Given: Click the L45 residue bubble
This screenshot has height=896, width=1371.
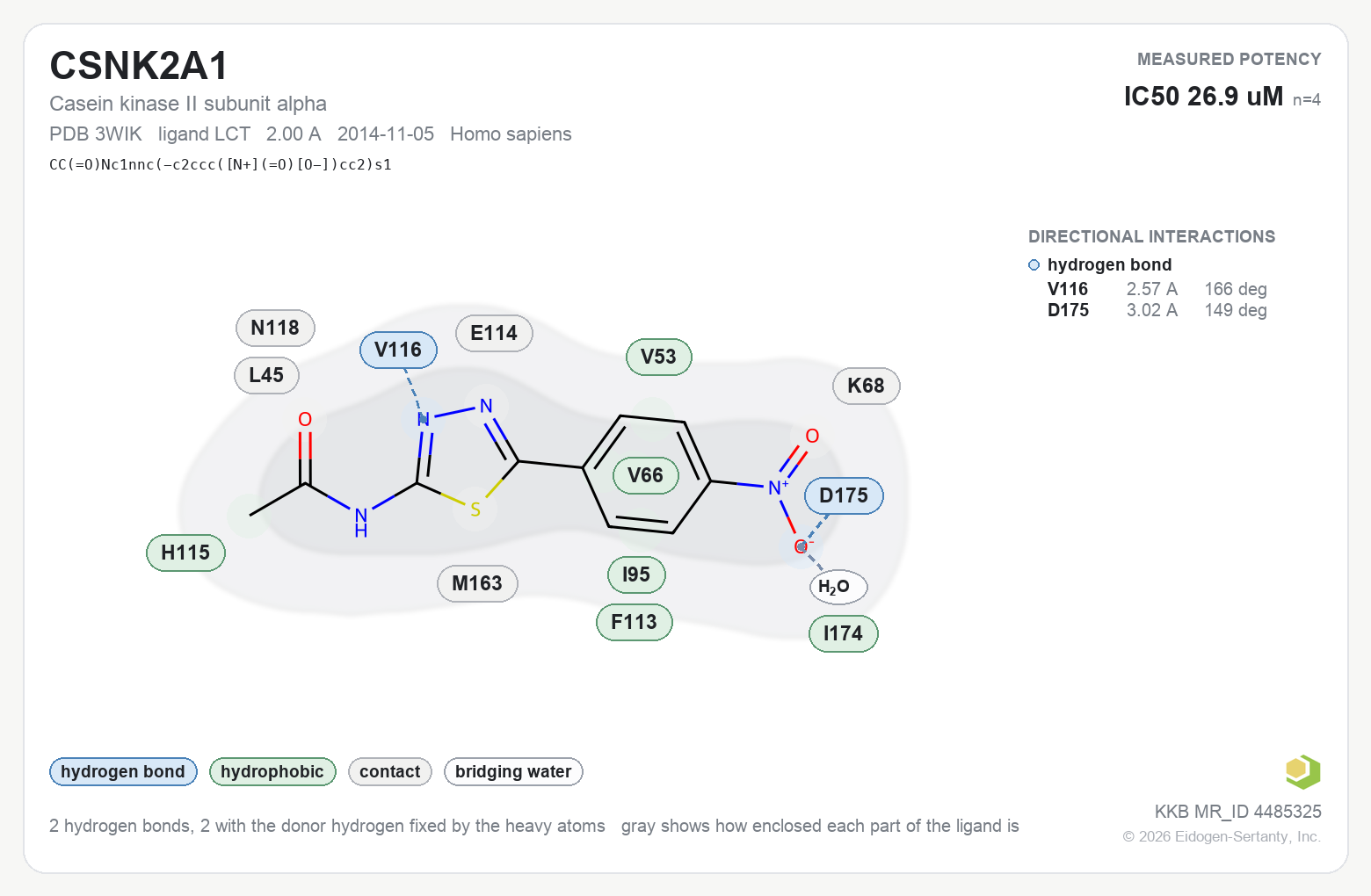Looking at the screenshot, I should tap(266, 375).
